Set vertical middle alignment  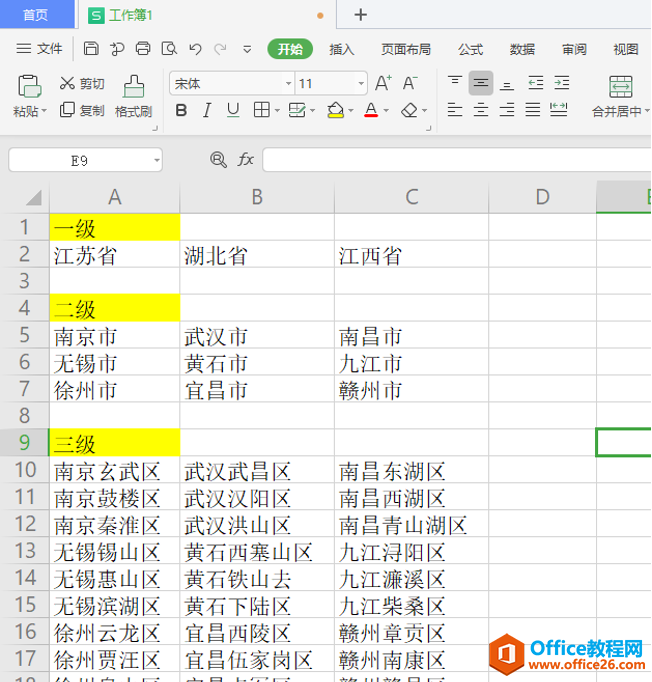point(481,83)
